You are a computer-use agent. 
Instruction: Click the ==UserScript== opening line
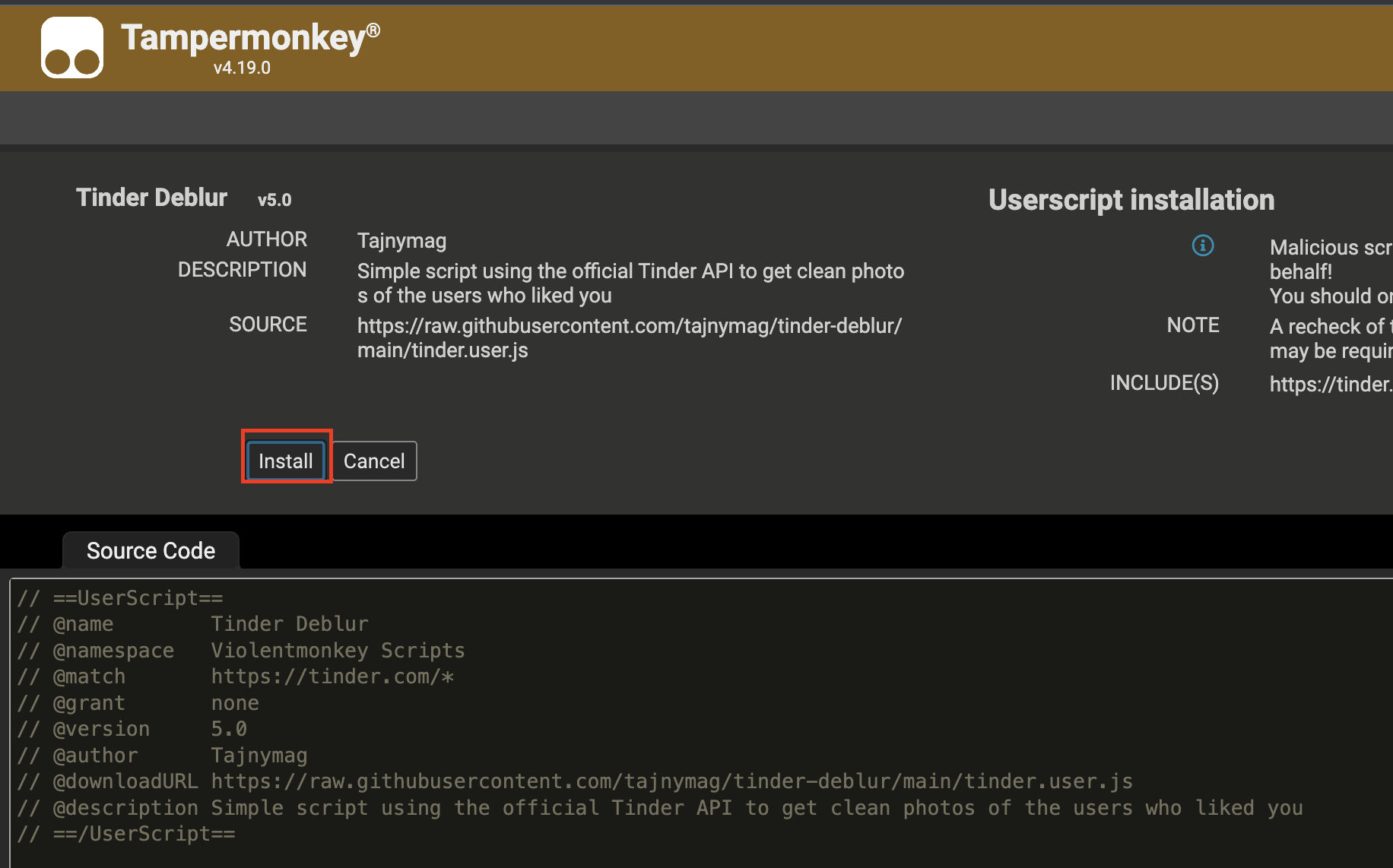[120, 598]
